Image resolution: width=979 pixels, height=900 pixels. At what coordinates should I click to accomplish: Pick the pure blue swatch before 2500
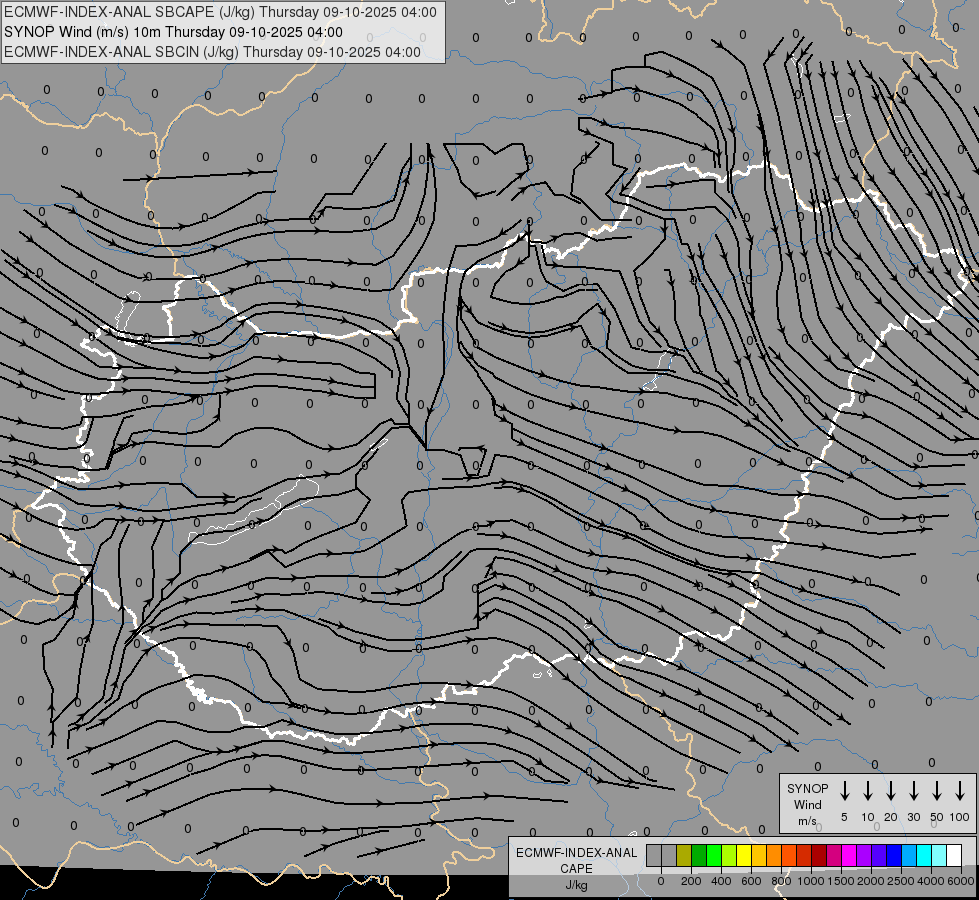pyautogui.click(x=895, y=855)
